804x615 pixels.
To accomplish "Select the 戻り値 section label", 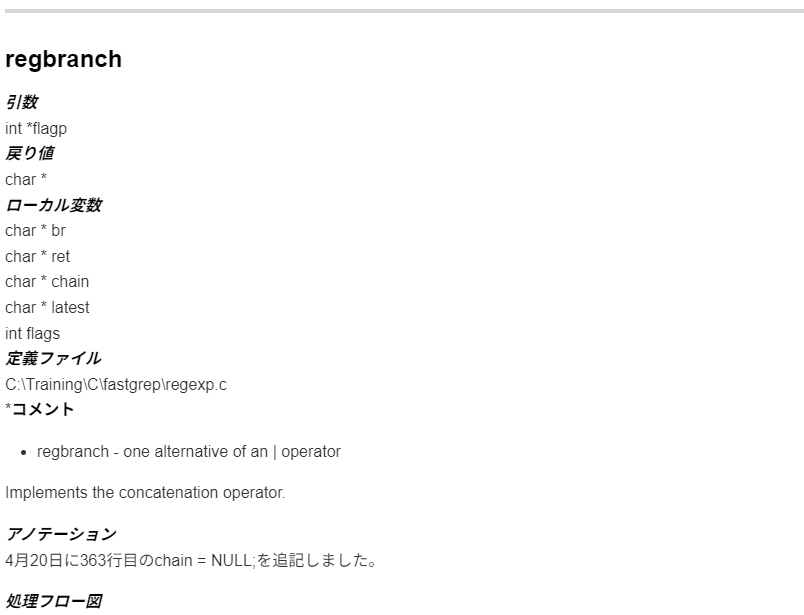I will [x=30, y=153].
